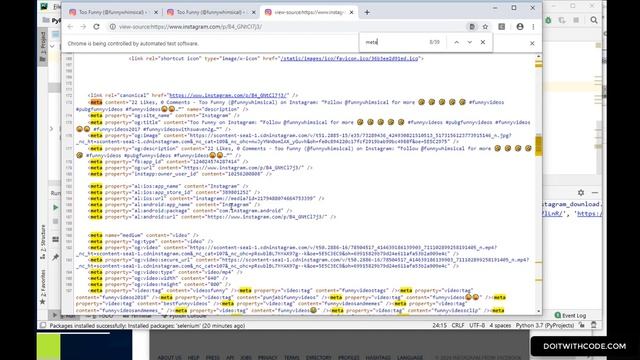Viewport: 640px width, 360px height.
Task: Open the canonical instagram.com/p link
Action: [229, 95]
